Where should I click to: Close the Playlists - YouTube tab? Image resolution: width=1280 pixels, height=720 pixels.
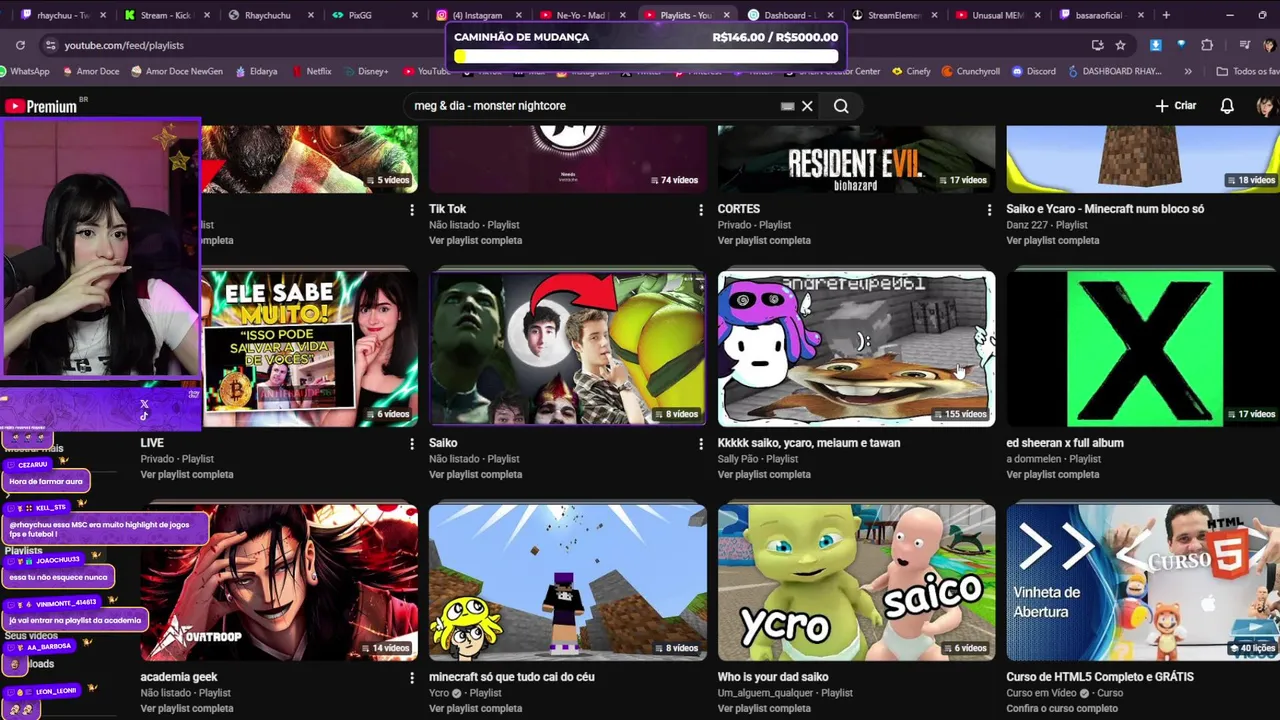click(x=727, y=15)
